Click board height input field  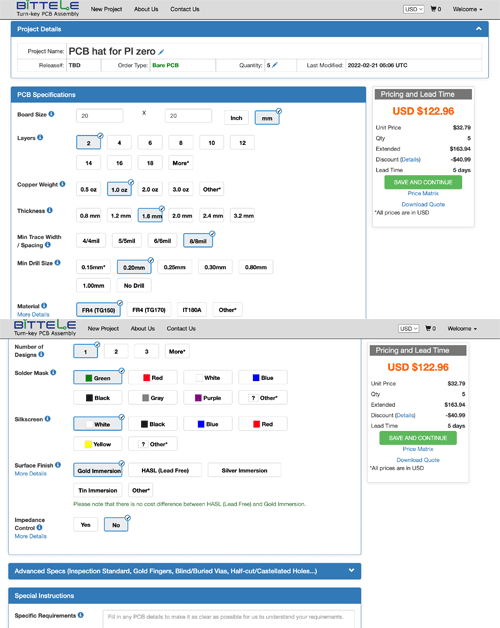(x=188, y=116)
